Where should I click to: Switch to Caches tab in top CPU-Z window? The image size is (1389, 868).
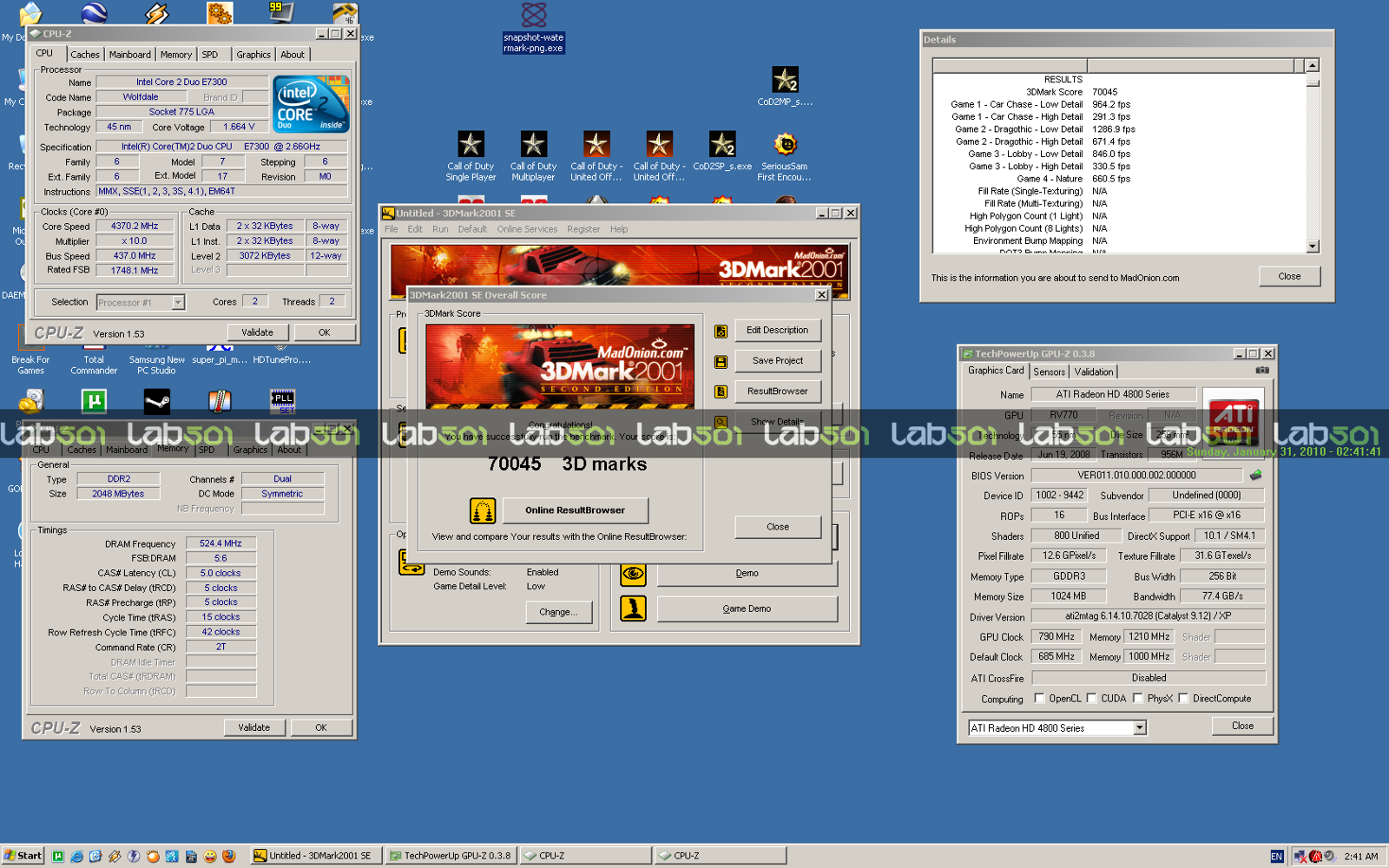[x=85, y=55]
